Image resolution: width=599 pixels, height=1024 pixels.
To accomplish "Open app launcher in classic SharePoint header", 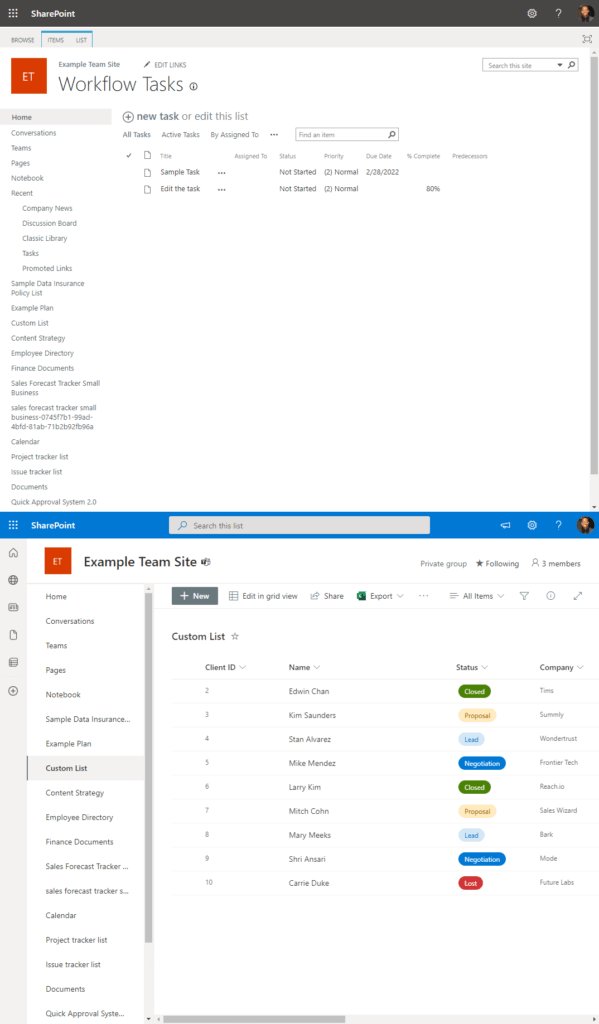I will pyautogui.click(x=13, y=13).
